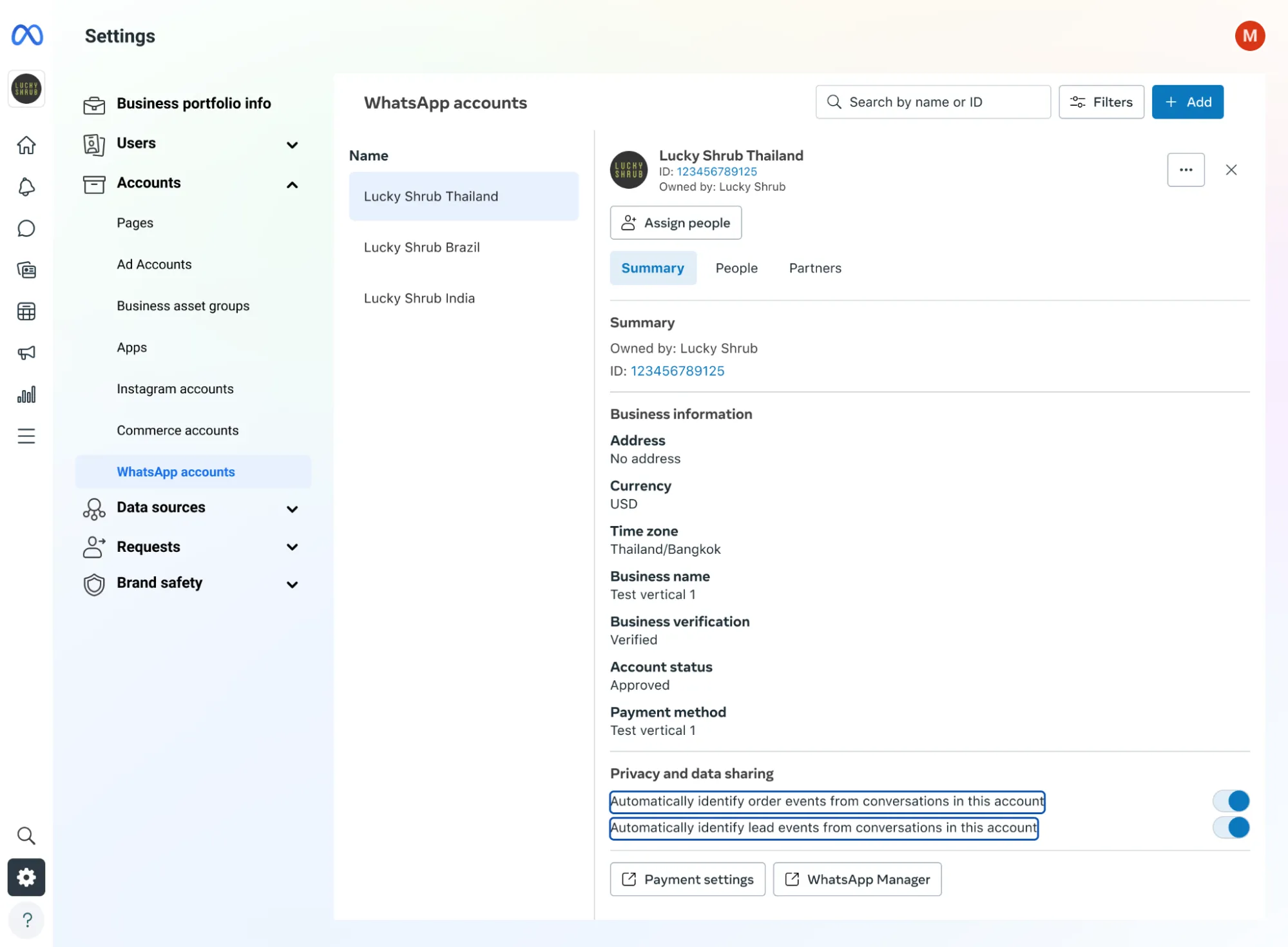This screenshot has width=1288, height=947.
Task: Open the Insights bar chart icon
Action: tap(26, 394)
